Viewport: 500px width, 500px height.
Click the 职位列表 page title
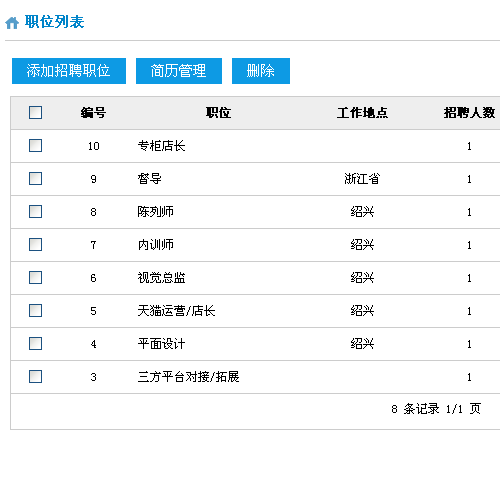click(x=54, y=22)
